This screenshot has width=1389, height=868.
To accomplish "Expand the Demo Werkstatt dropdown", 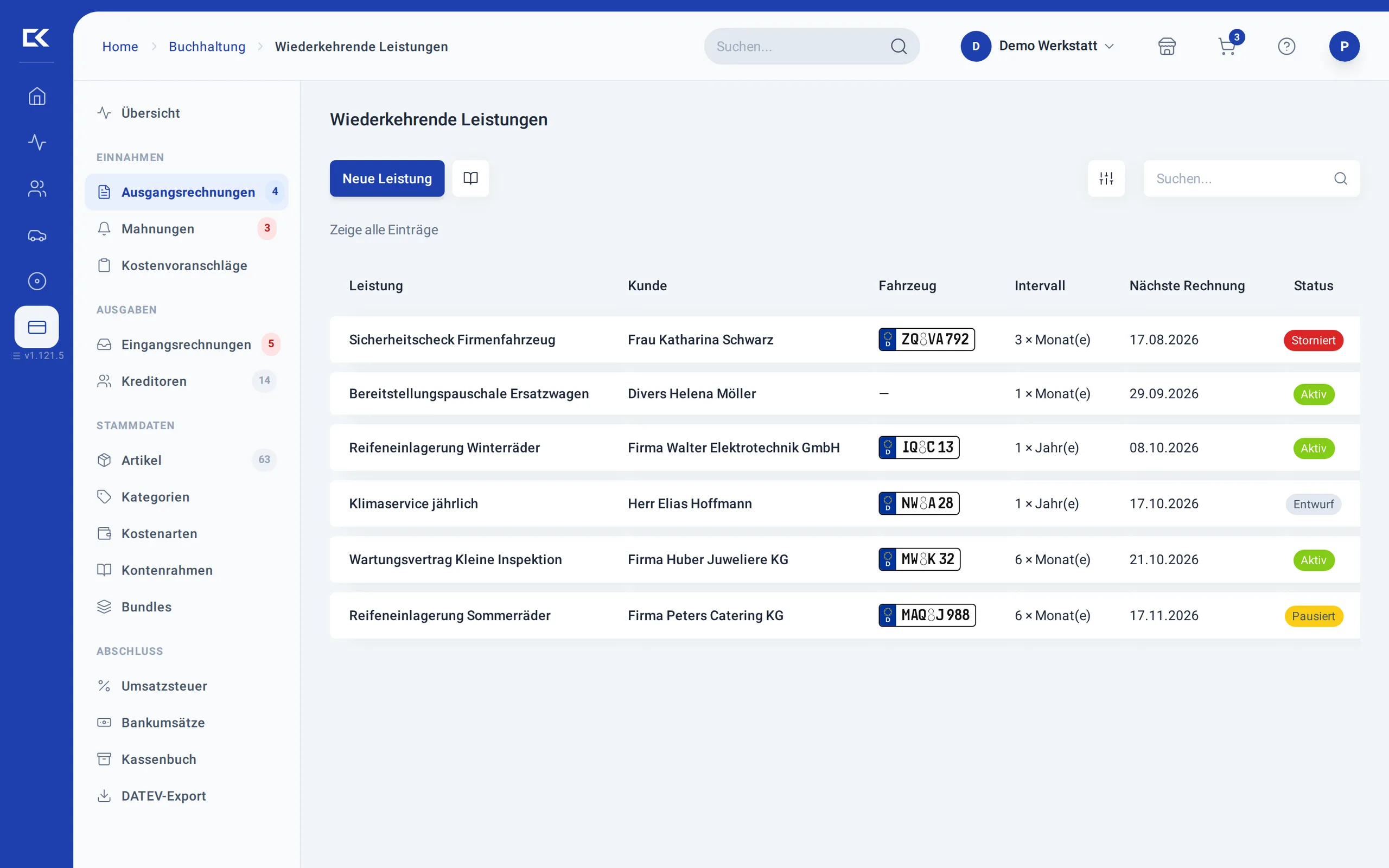I will click(x=1038, y=46).
